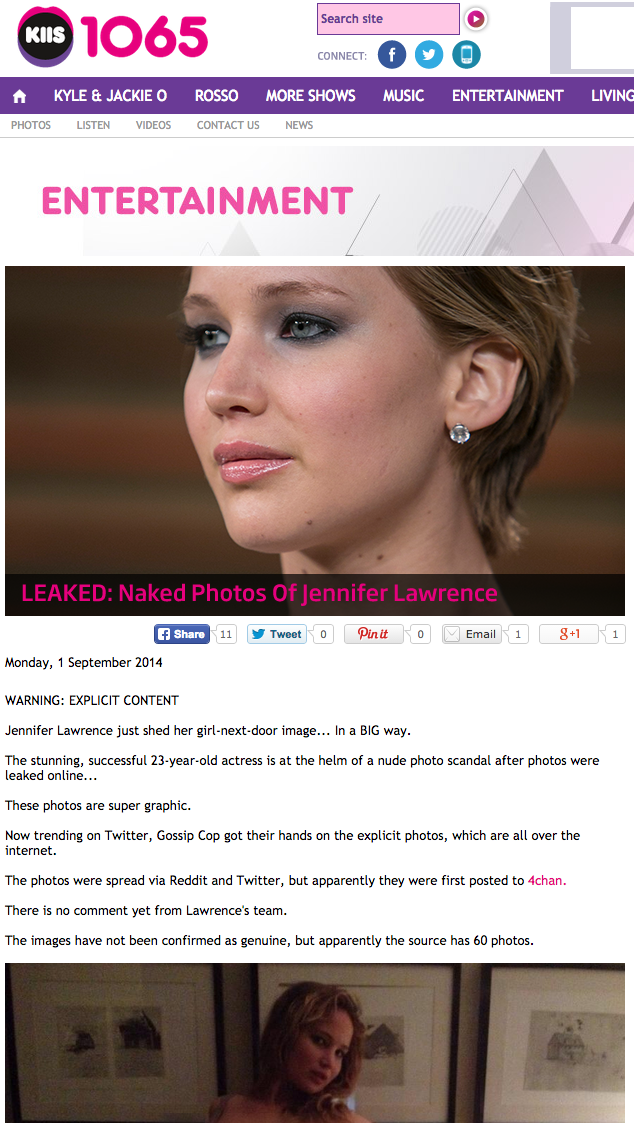This screenshot has width=634, height=1123.
Task: Open the Contact Us link
Action: click(x=228, y=125)
